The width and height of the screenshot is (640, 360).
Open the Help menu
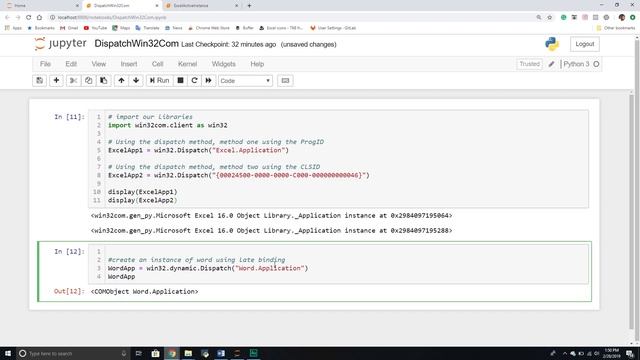point(257,64)
